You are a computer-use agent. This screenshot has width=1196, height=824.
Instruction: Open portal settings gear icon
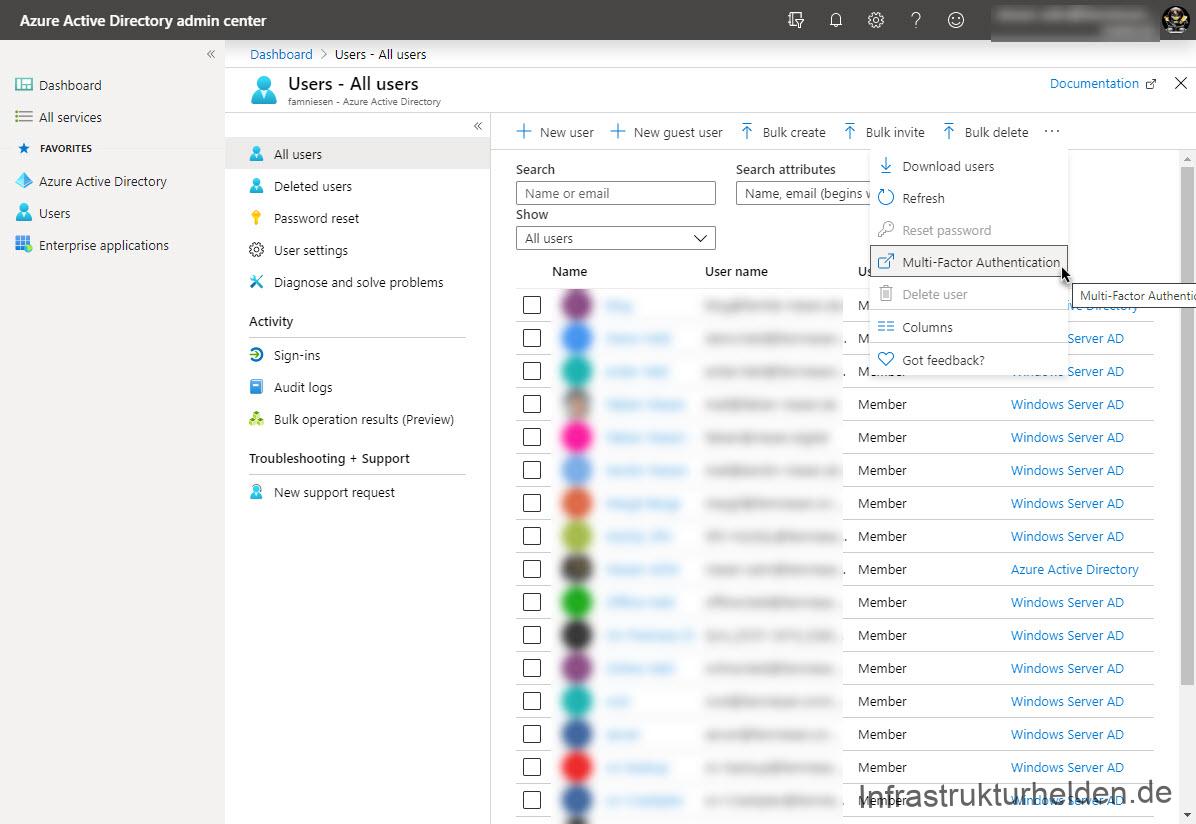[x=876, y=20]
